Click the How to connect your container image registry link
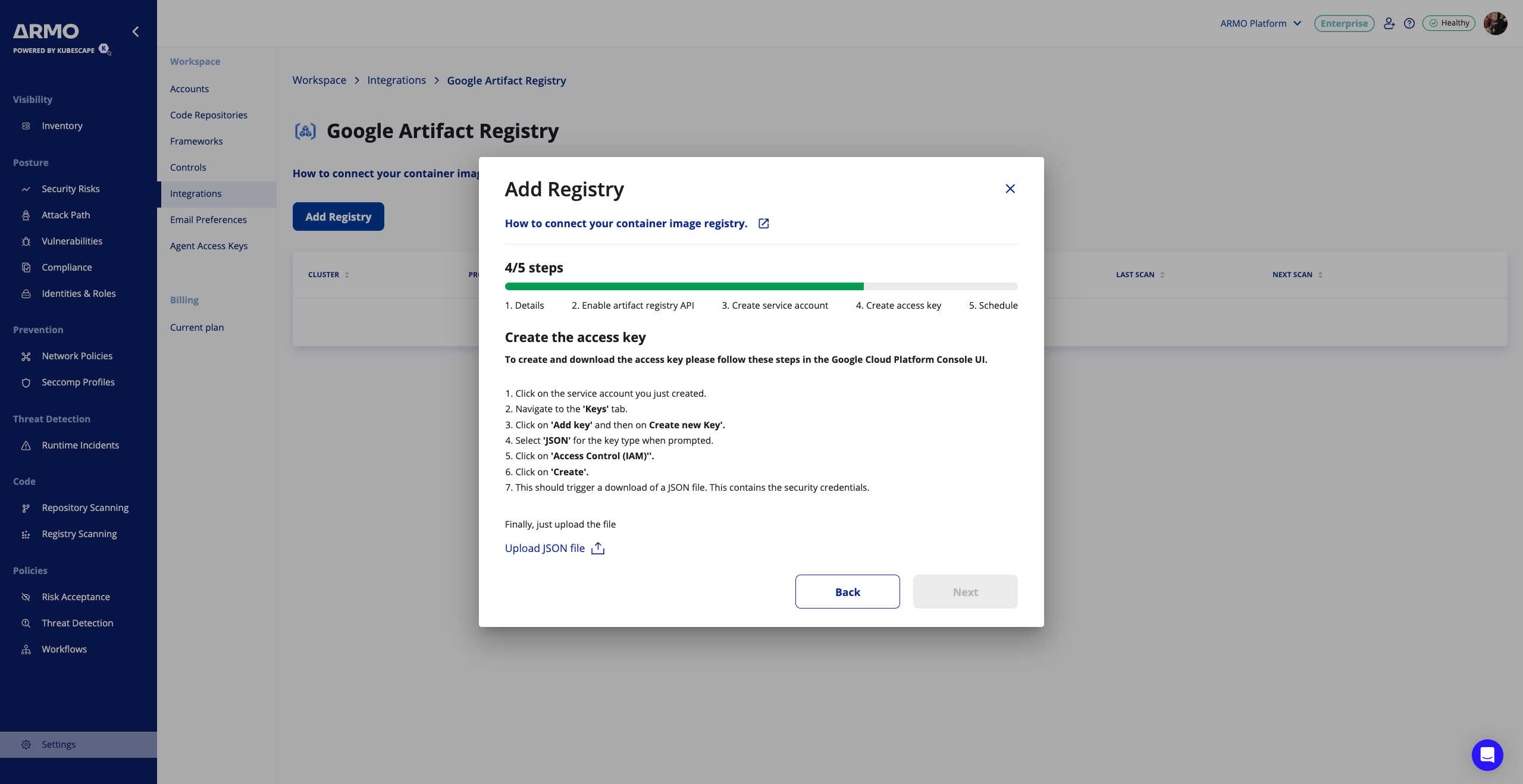The height and width of the screenshot is (784, 1523). tap(626, 224)
